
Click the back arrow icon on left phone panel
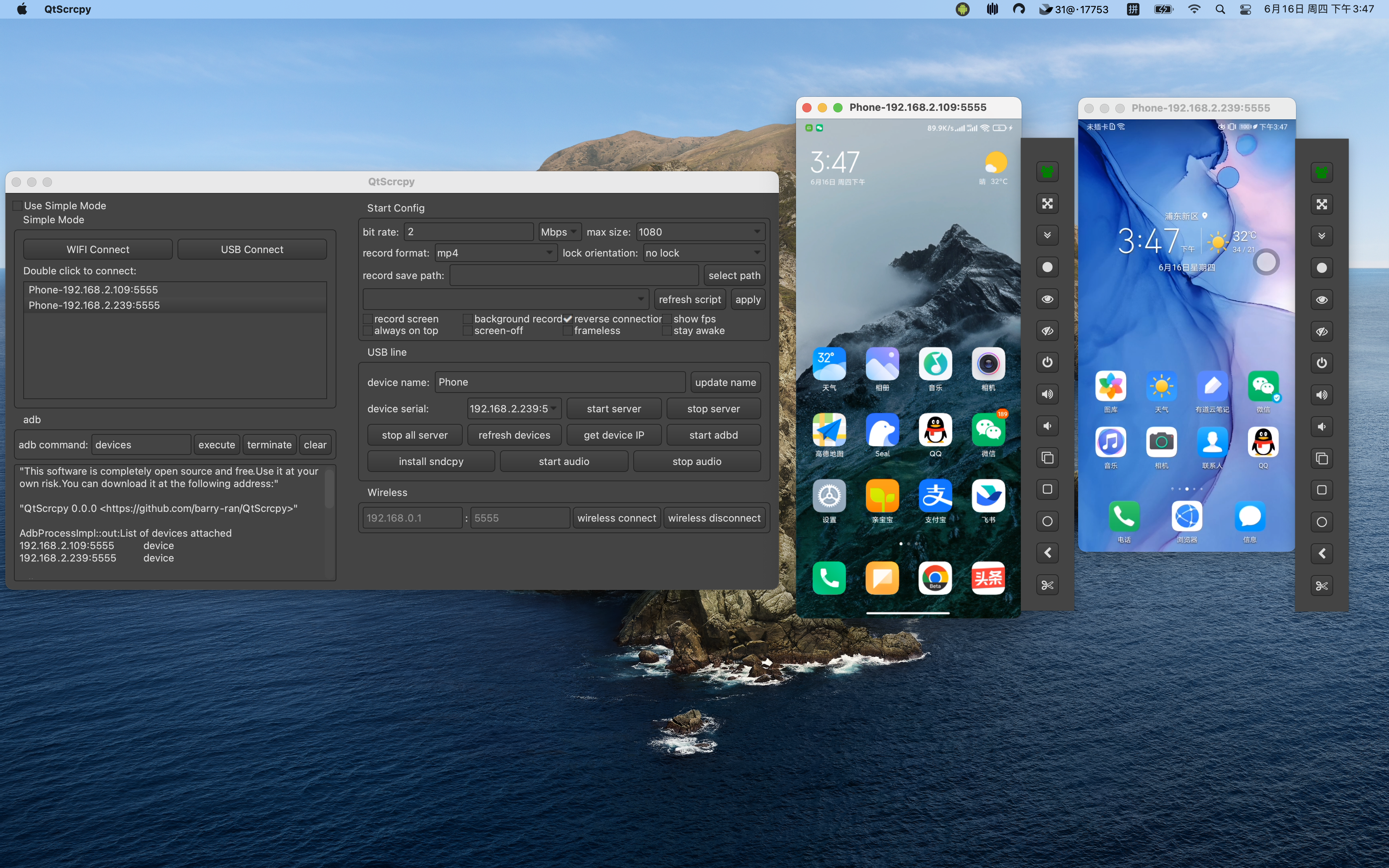click(1047, 553)
